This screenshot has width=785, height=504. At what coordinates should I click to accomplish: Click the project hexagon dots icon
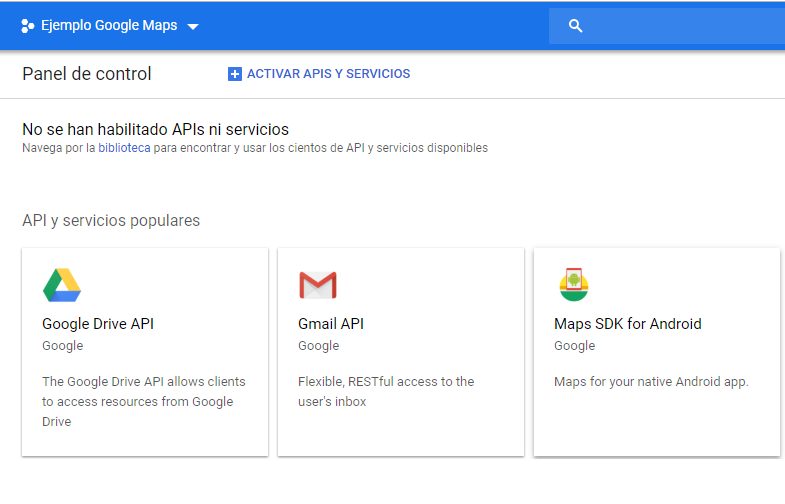click(x=28, y=26)
